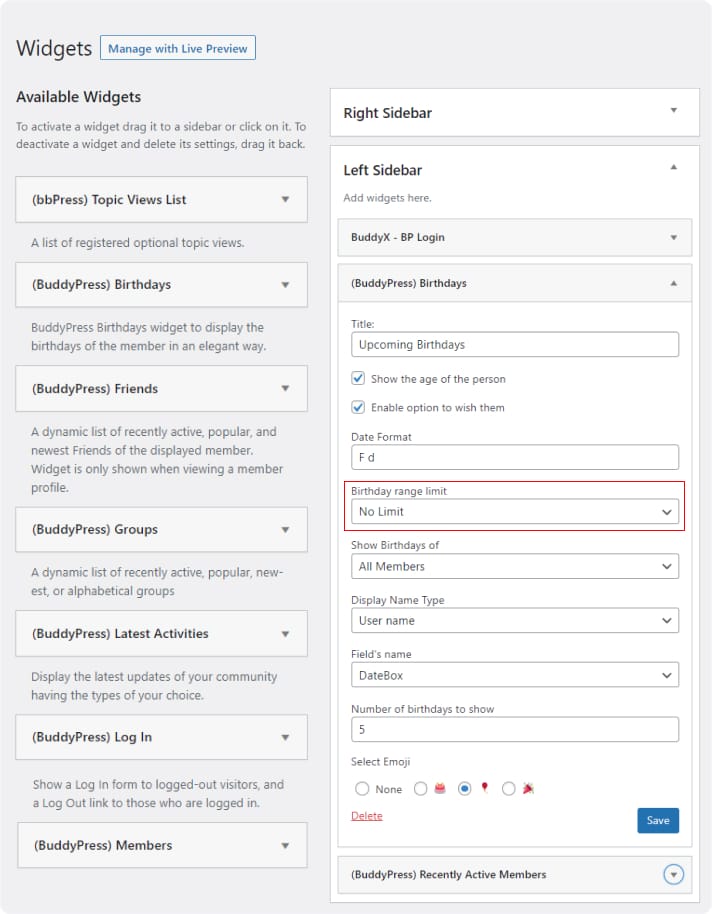This screenshot has width=712, height=914.
Task: Expand the (BuddyPress) Log In widget arrow
Action: click(285, 738)
